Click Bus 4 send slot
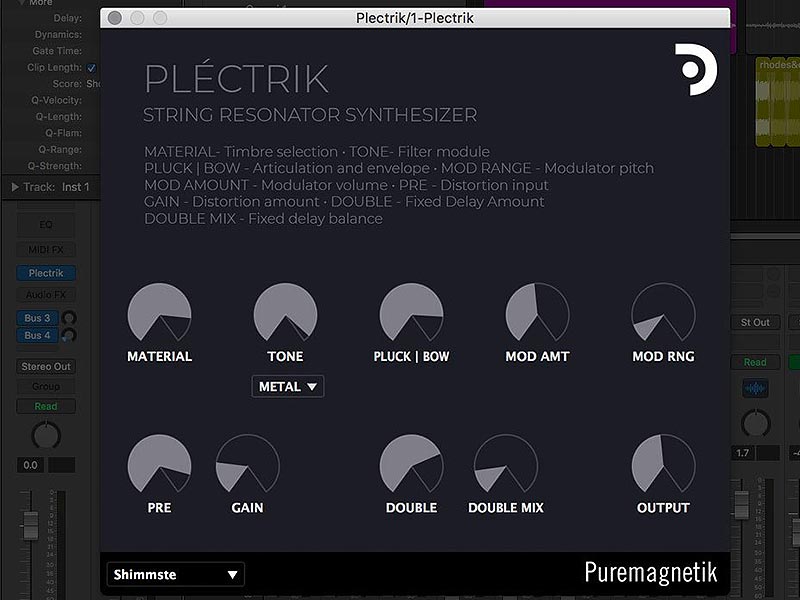The image size is (800, 600). pos(37,335)
